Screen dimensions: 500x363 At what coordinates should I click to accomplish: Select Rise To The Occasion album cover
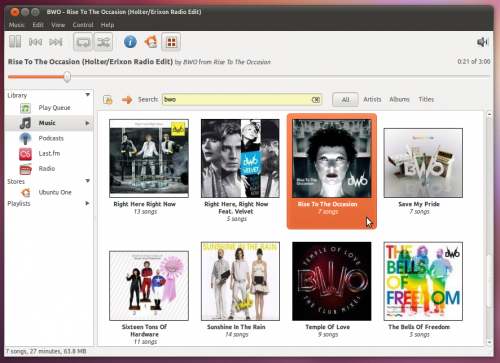pos(332,158)
